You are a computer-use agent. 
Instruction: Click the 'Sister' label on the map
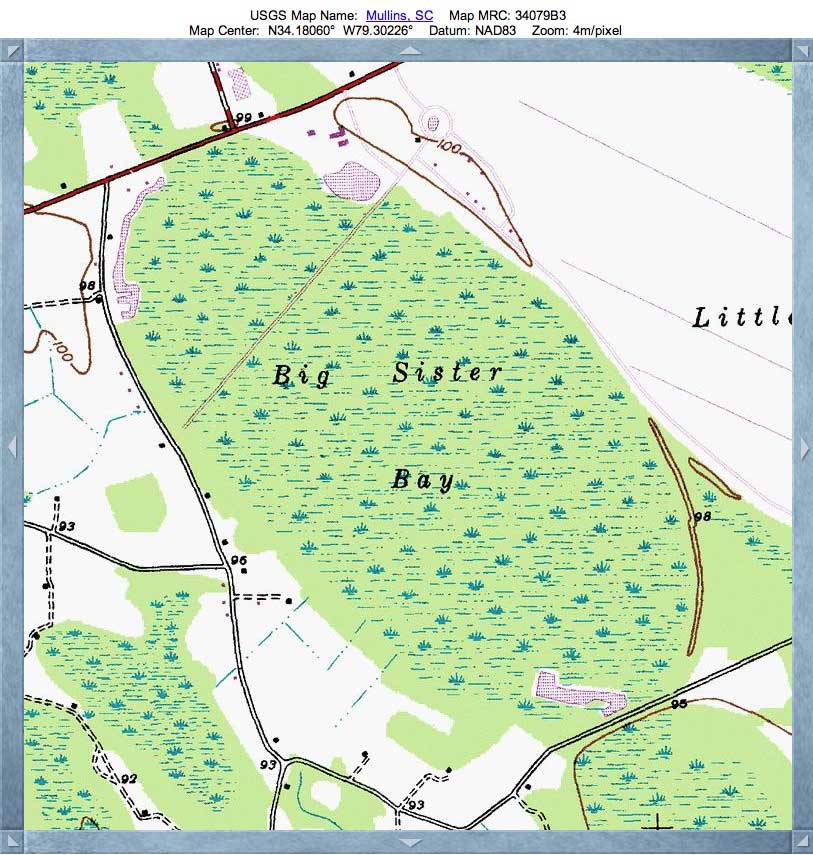447,372
